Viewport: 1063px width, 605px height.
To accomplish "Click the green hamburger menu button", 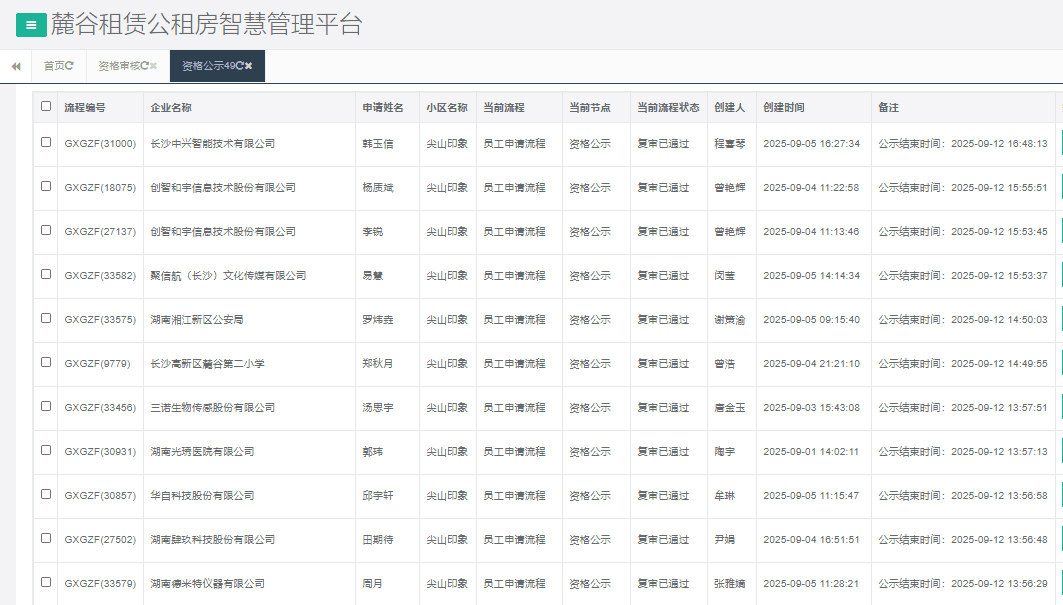I will point(31,25).
